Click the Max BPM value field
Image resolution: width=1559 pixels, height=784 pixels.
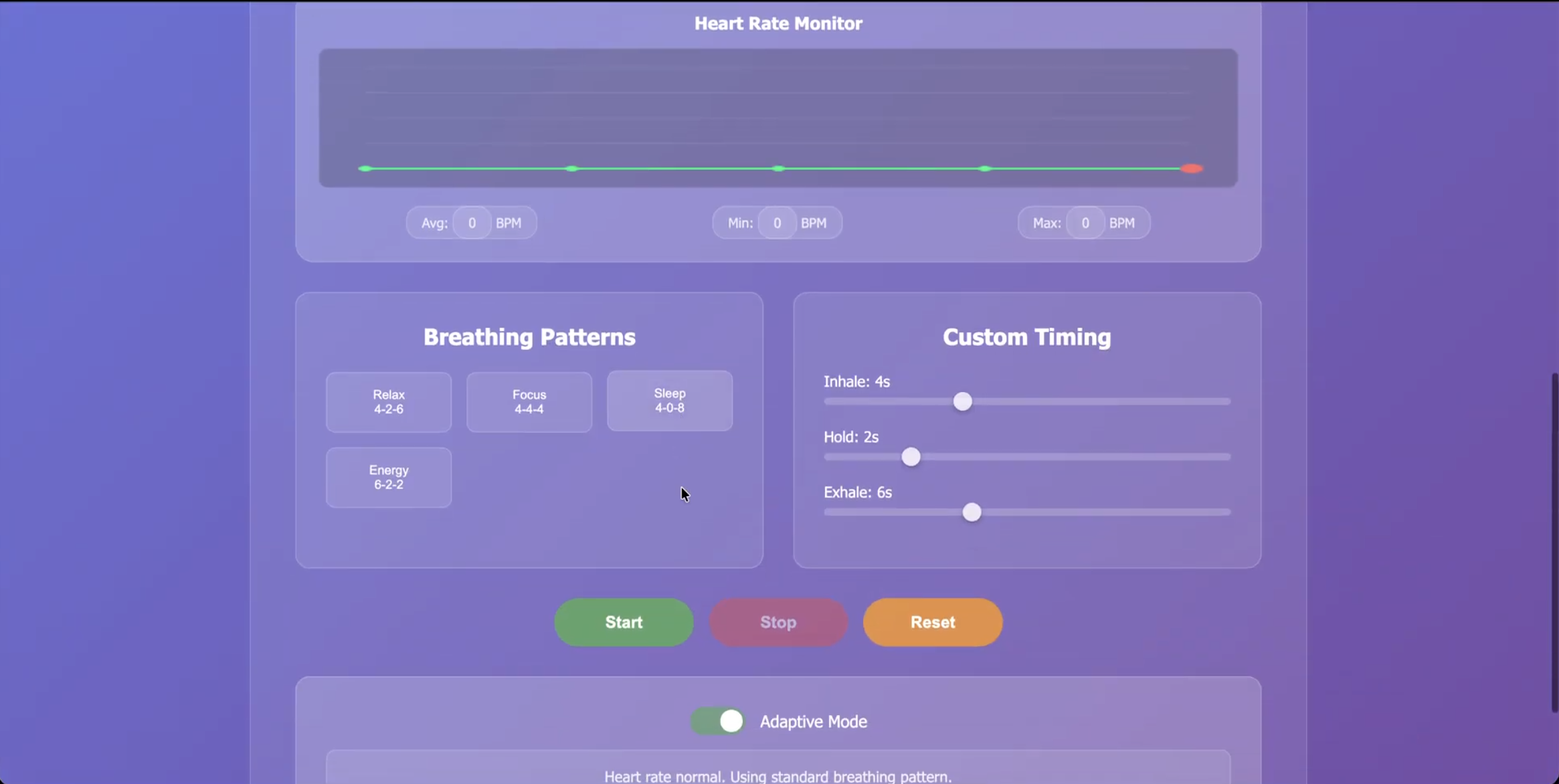(x=1085, y=223)
